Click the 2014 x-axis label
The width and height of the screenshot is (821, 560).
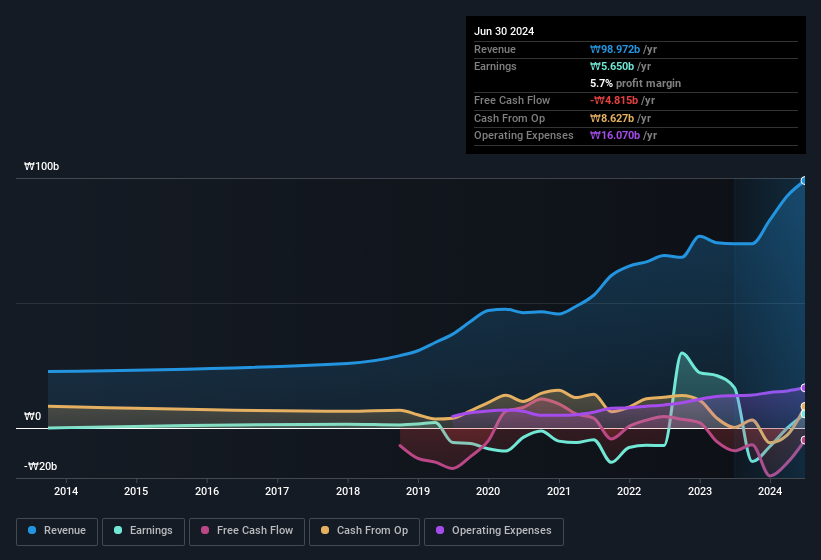(66, 491)
